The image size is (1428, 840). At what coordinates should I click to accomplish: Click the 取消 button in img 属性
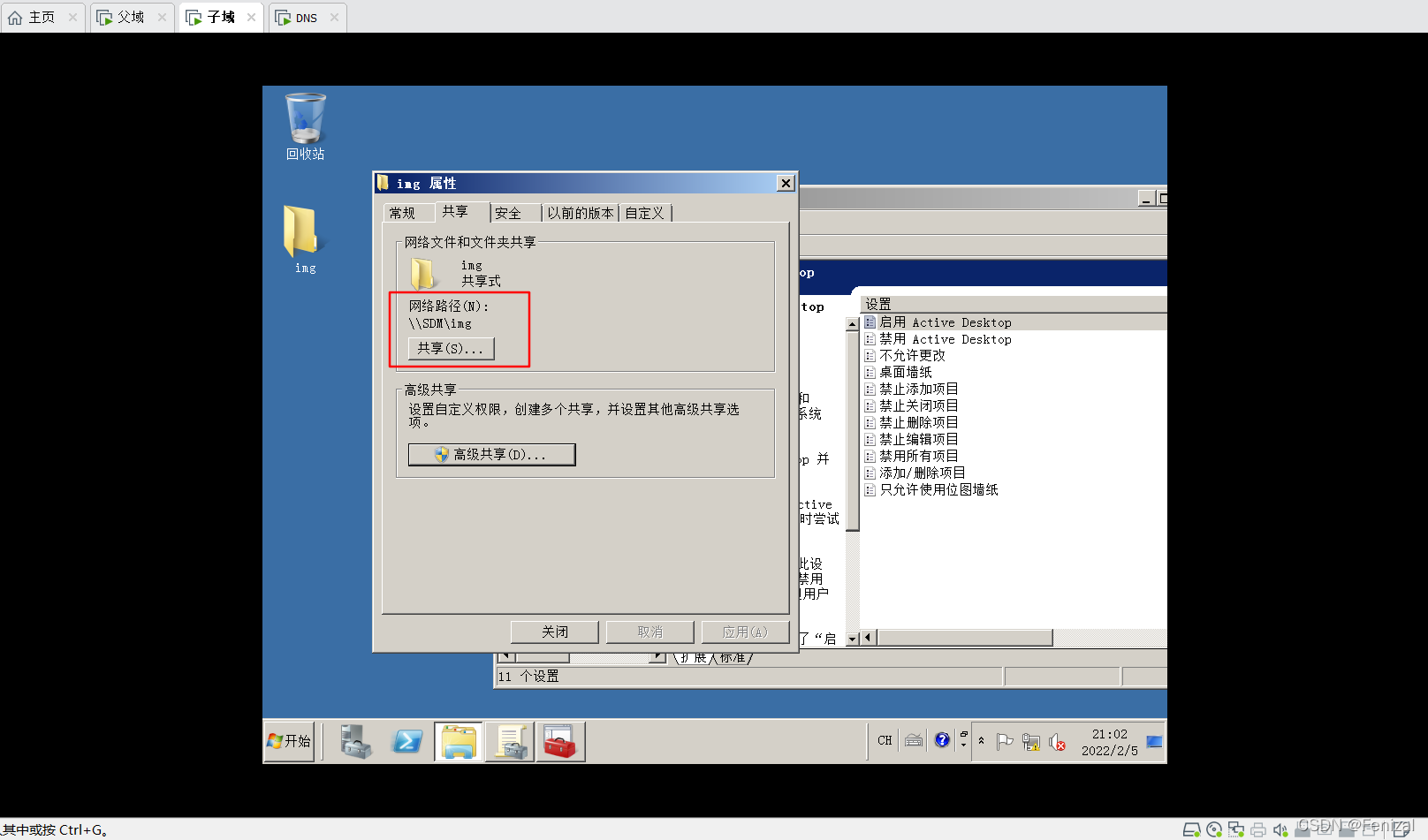click(649, 632)
